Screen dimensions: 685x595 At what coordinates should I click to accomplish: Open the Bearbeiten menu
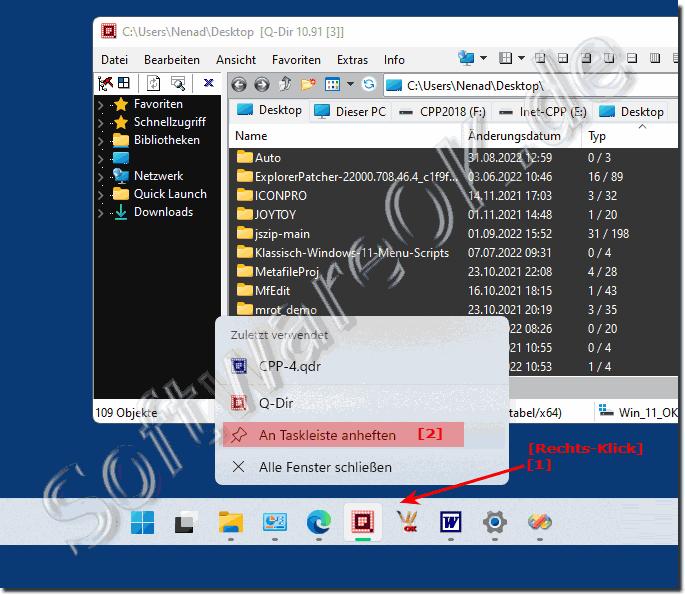(172, 60)
